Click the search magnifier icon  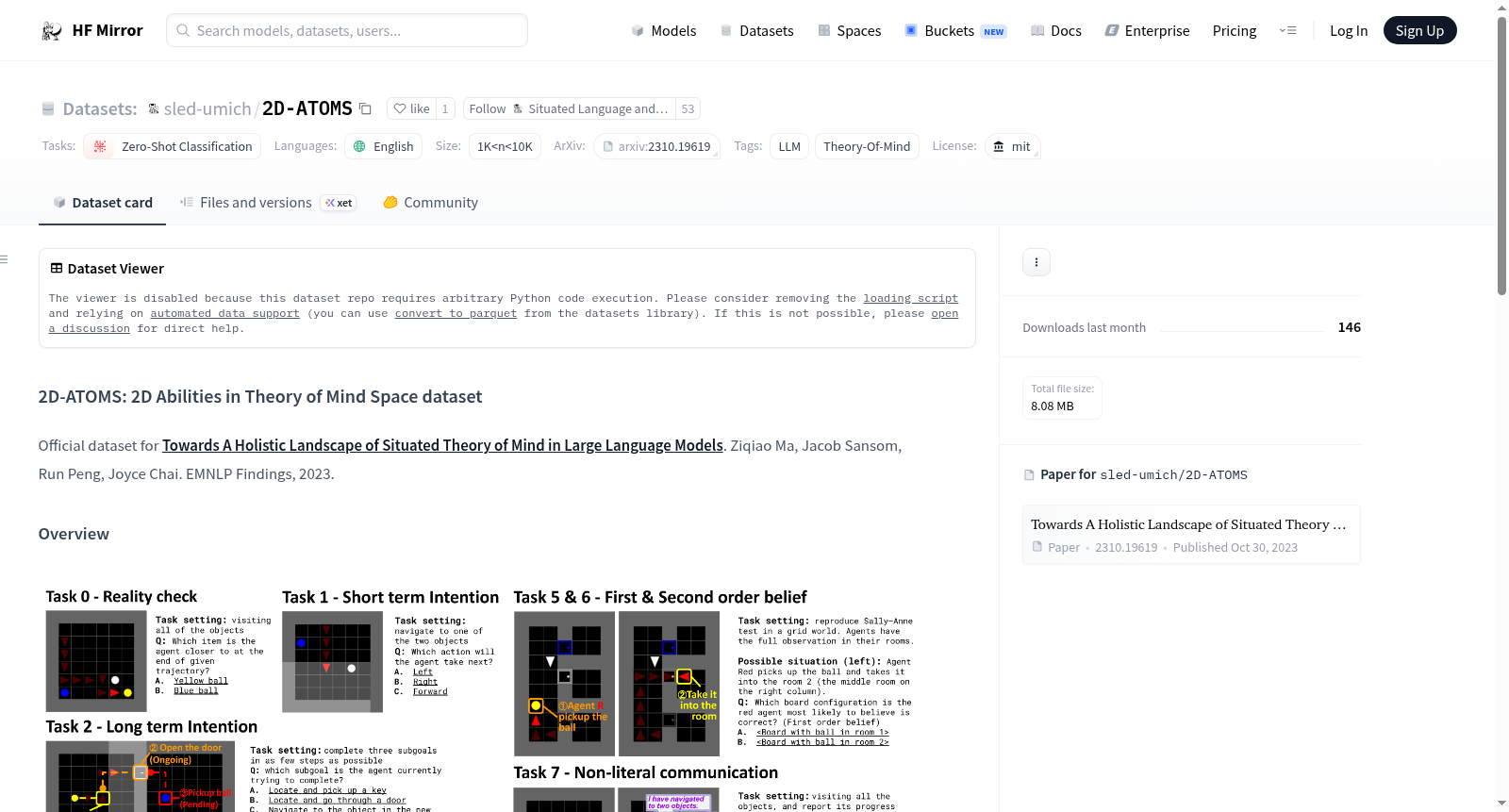(x=183, y=30)
